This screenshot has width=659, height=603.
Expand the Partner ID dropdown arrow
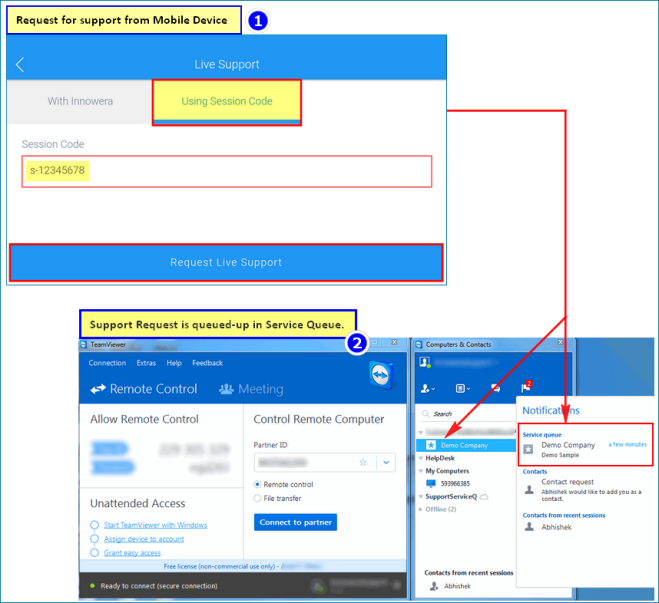click(x=386, y=462)
